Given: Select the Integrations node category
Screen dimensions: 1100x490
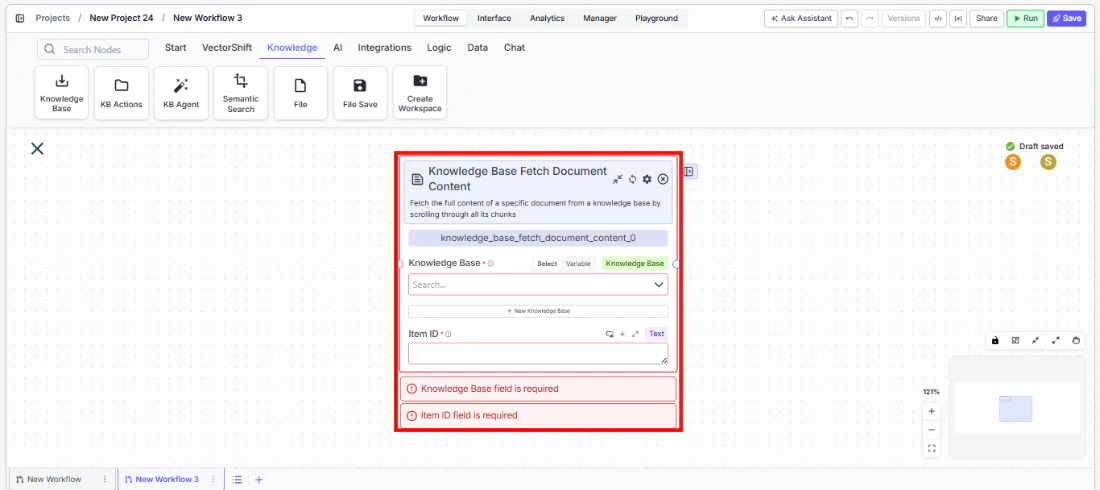Looking at the screenshot, I should pyautogui.click(x=384, y=48).
